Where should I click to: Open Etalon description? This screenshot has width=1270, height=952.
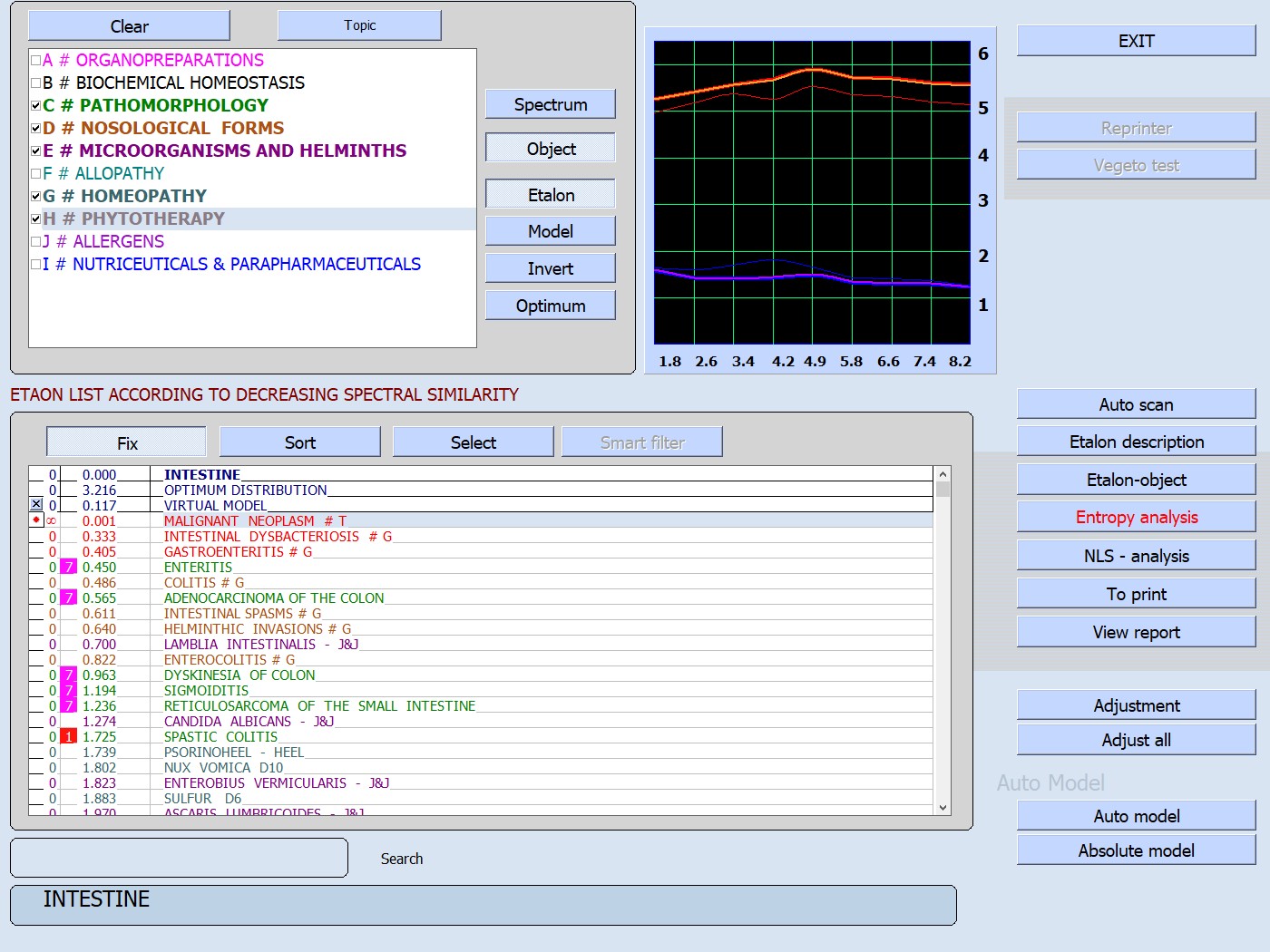pyautogui.click(x=1136, y=442)
